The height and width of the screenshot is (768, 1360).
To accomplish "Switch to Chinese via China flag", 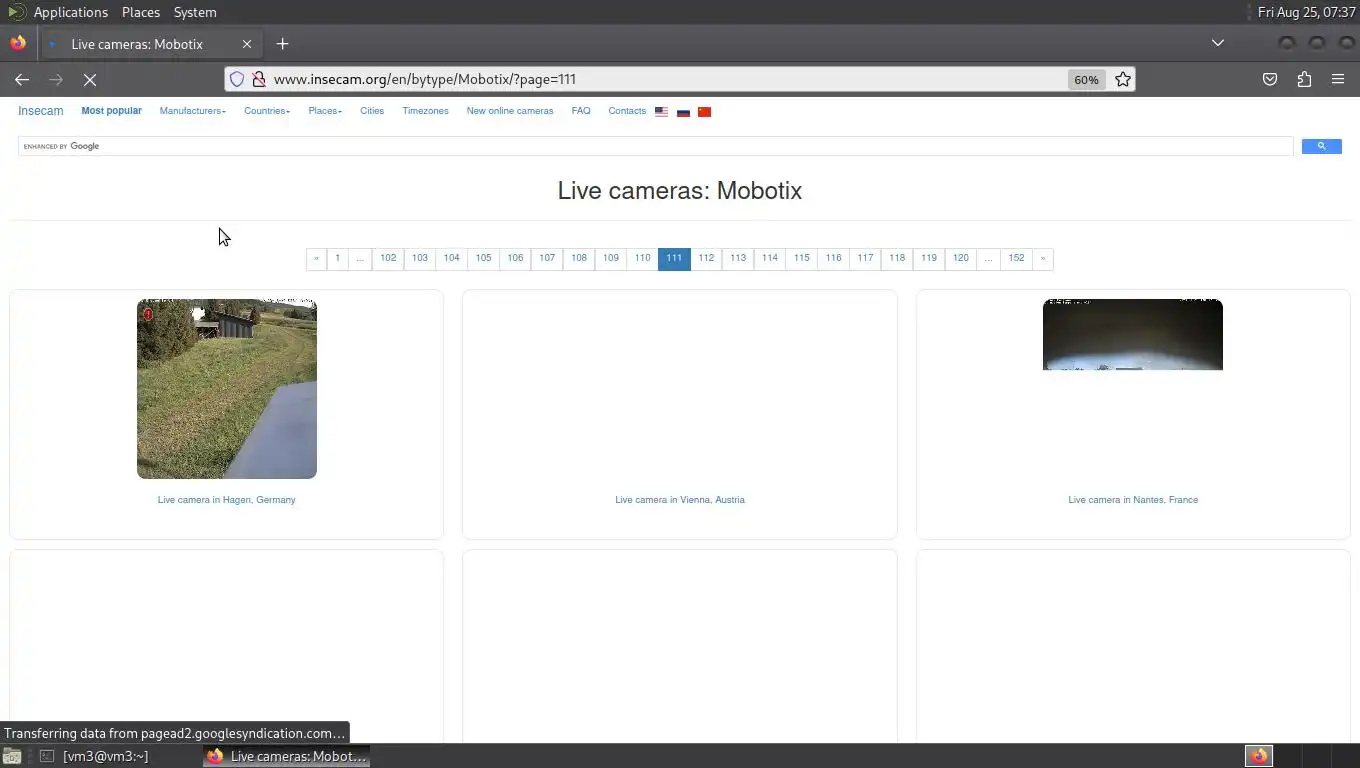I will (x=704, y=112).
